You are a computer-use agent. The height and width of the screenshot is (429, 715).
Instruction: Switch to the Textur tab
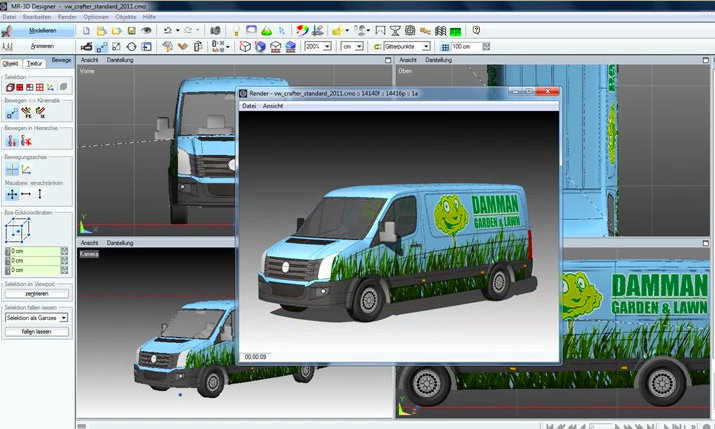point(34,64)
